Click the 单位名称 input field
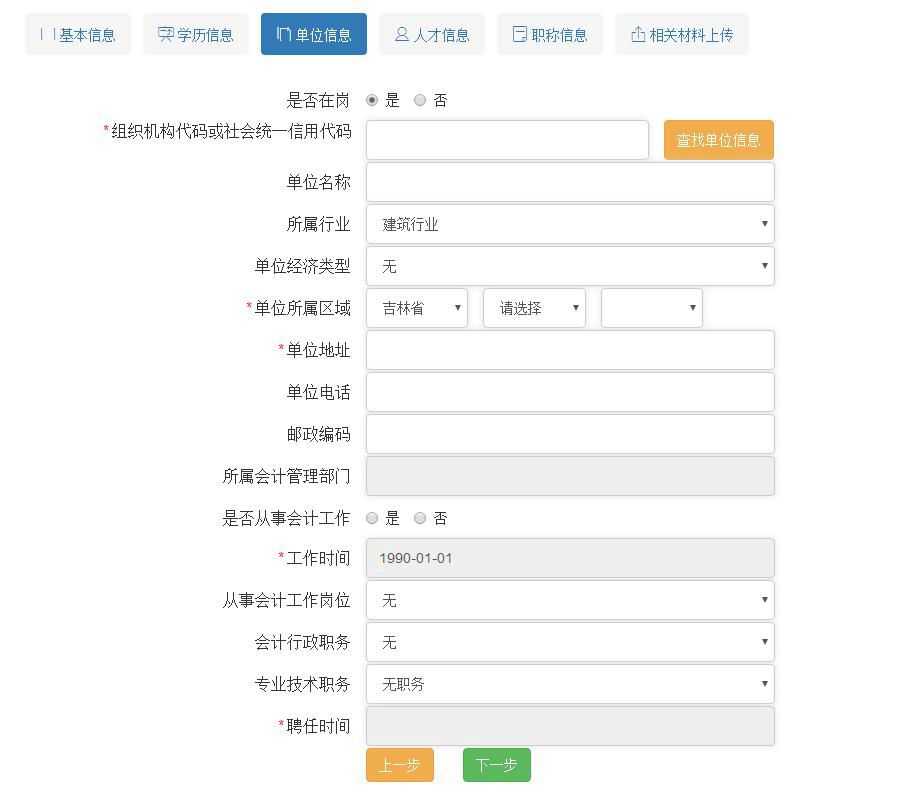The image size is (918, 796). pos(570,181)
